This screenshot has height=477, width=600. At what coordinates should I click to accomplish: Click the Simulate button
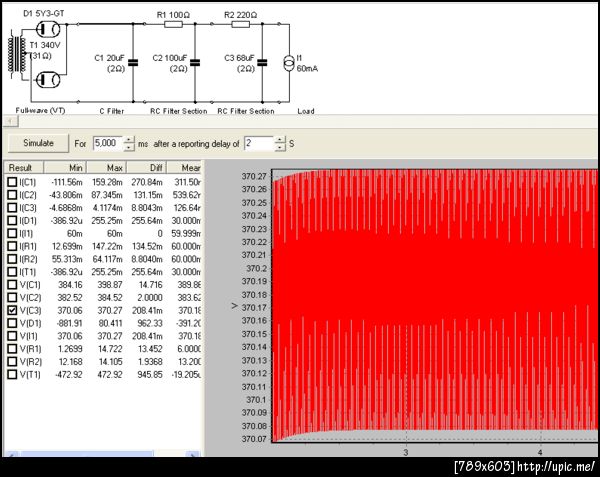point(38,143)
